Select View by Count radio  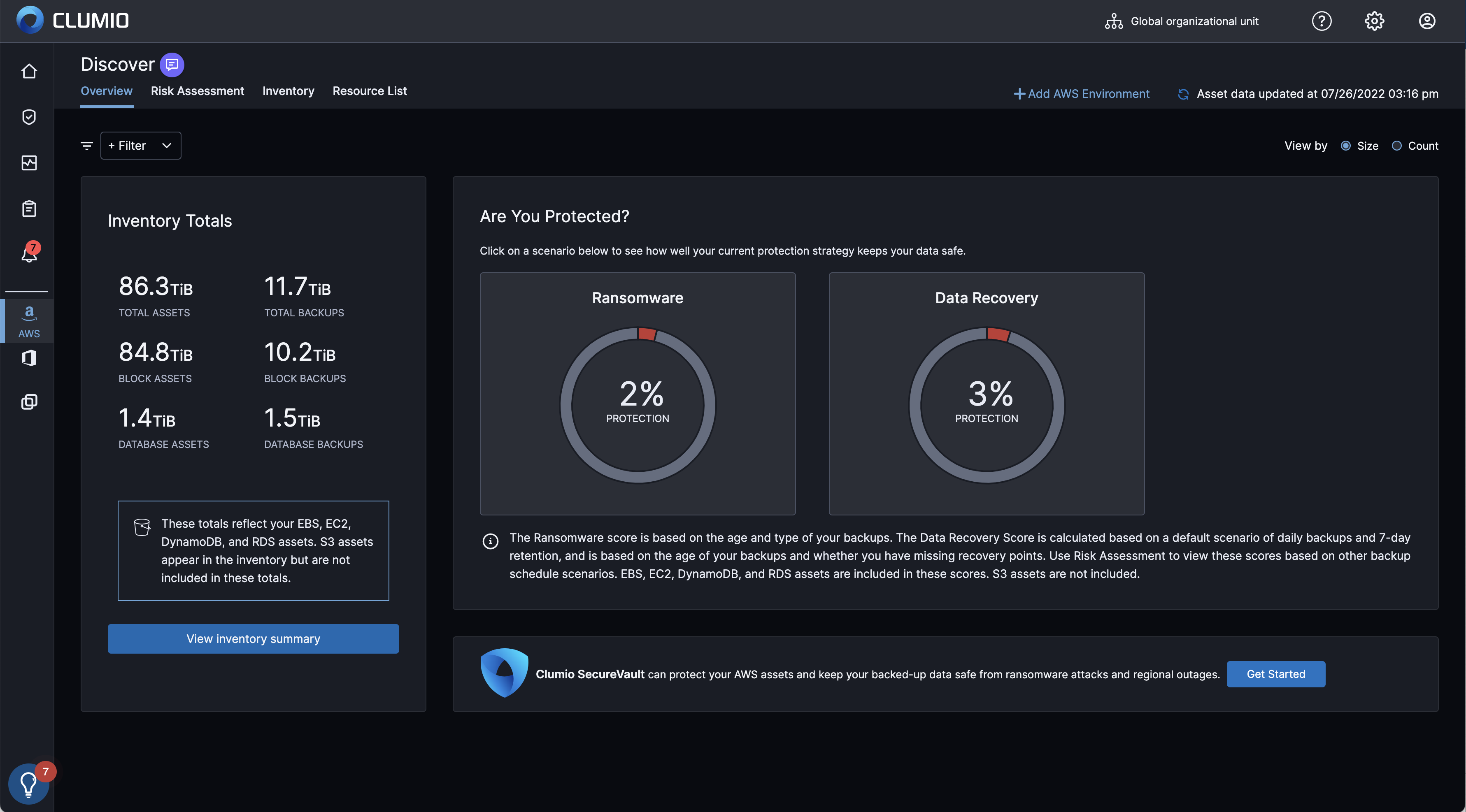coord(1396,146)
